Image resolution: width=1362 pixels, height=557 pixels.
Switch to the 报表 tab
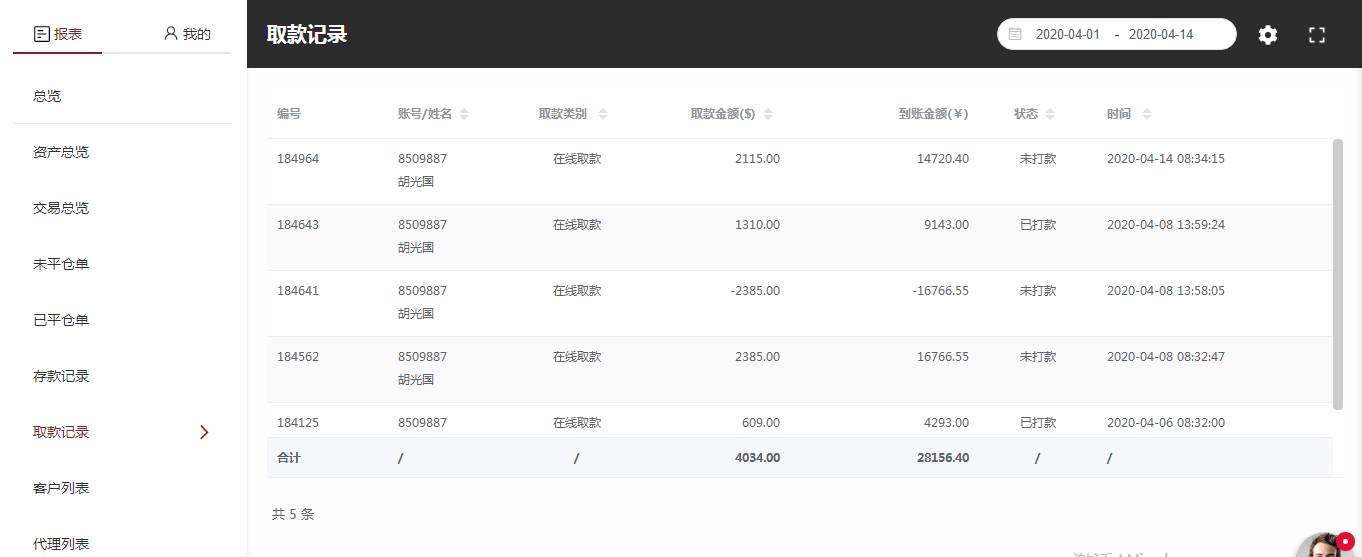58,34
